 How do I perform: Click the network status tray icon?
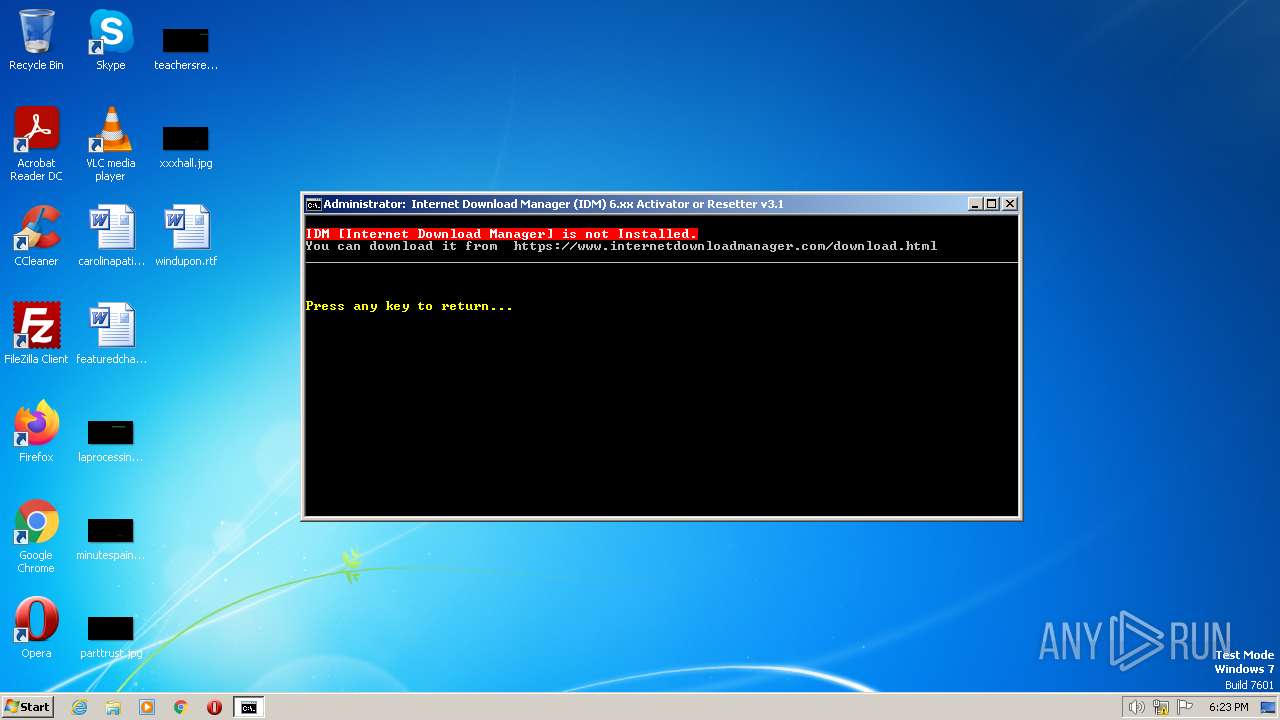click(1161, 707)
